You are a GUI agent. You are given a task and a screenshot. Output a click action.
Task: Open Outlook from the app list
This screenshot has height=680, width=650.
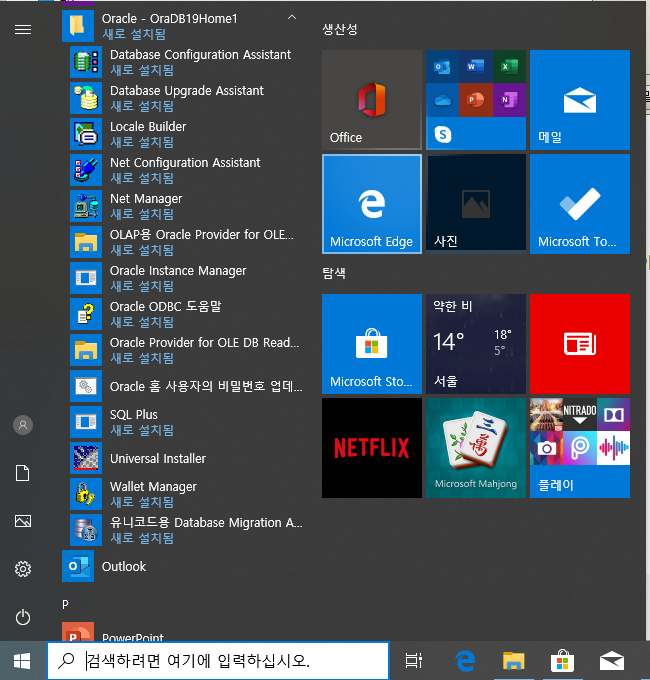pos(184,566)
